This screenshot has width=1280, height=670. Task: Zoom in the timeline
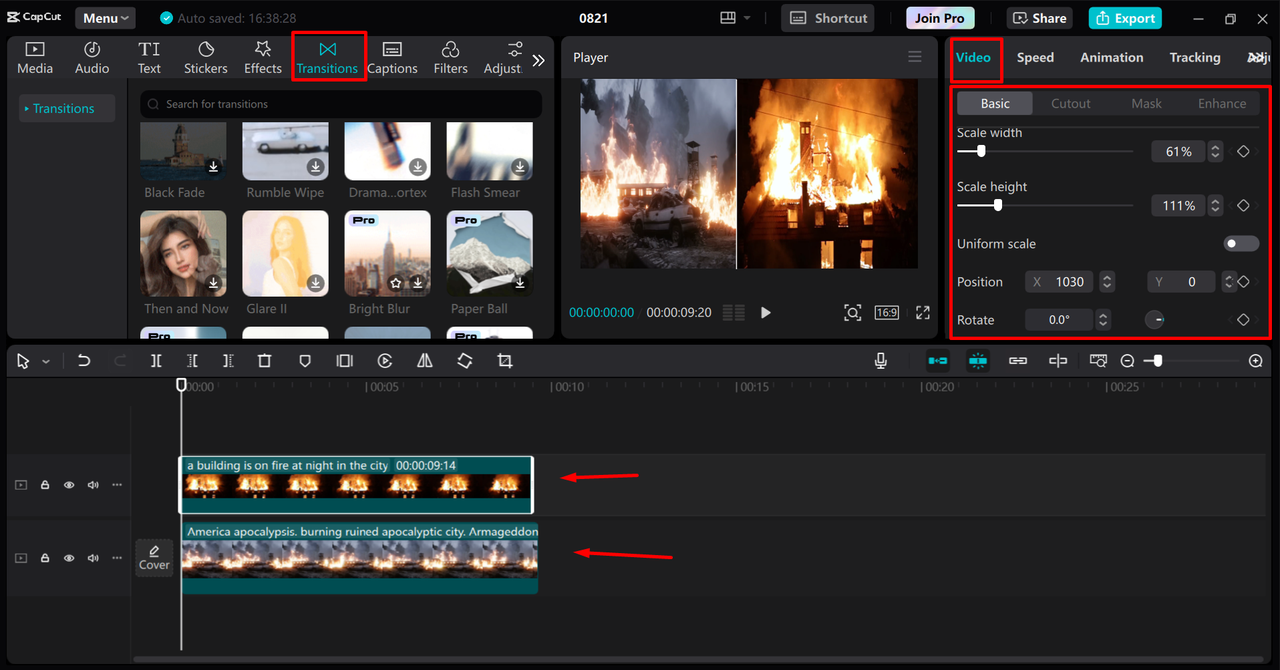[x=1256, y=361]
